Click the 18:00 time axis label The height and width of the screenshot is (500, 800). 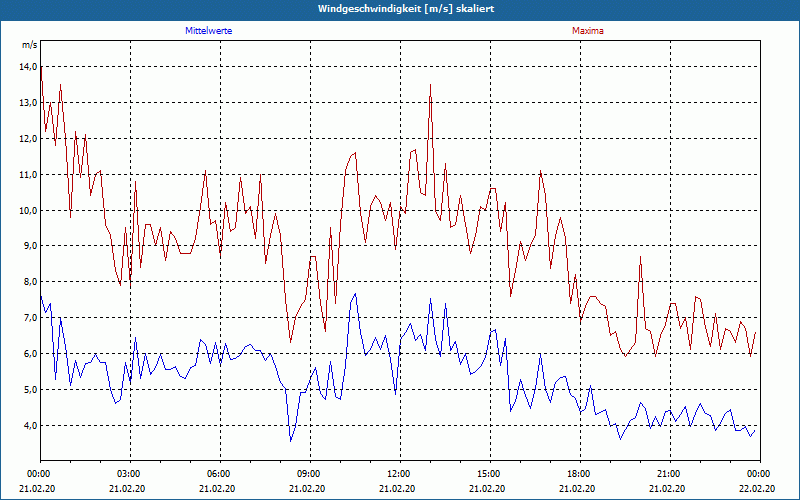click(580, 474)
